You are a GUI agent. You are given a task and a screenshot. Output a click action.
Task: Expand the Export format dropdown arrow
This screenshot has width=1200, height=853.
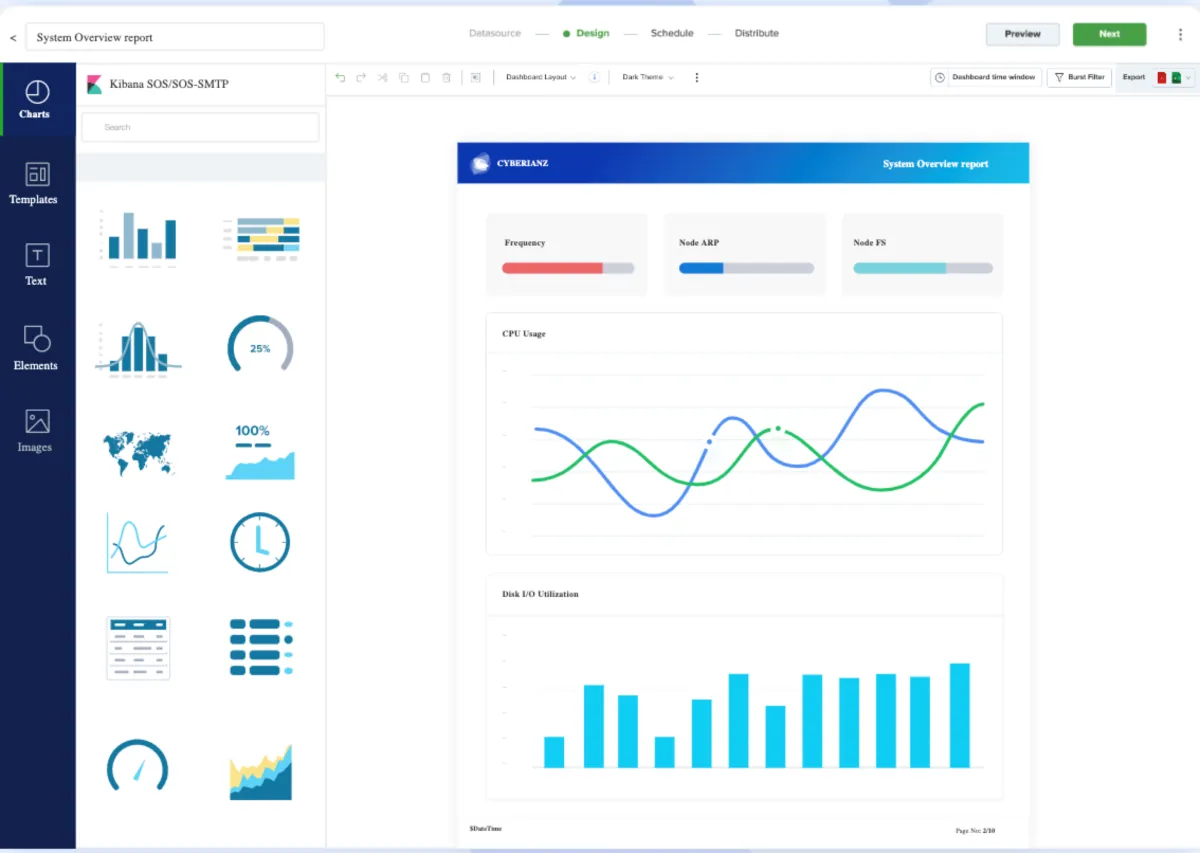tap(1188, 77)
